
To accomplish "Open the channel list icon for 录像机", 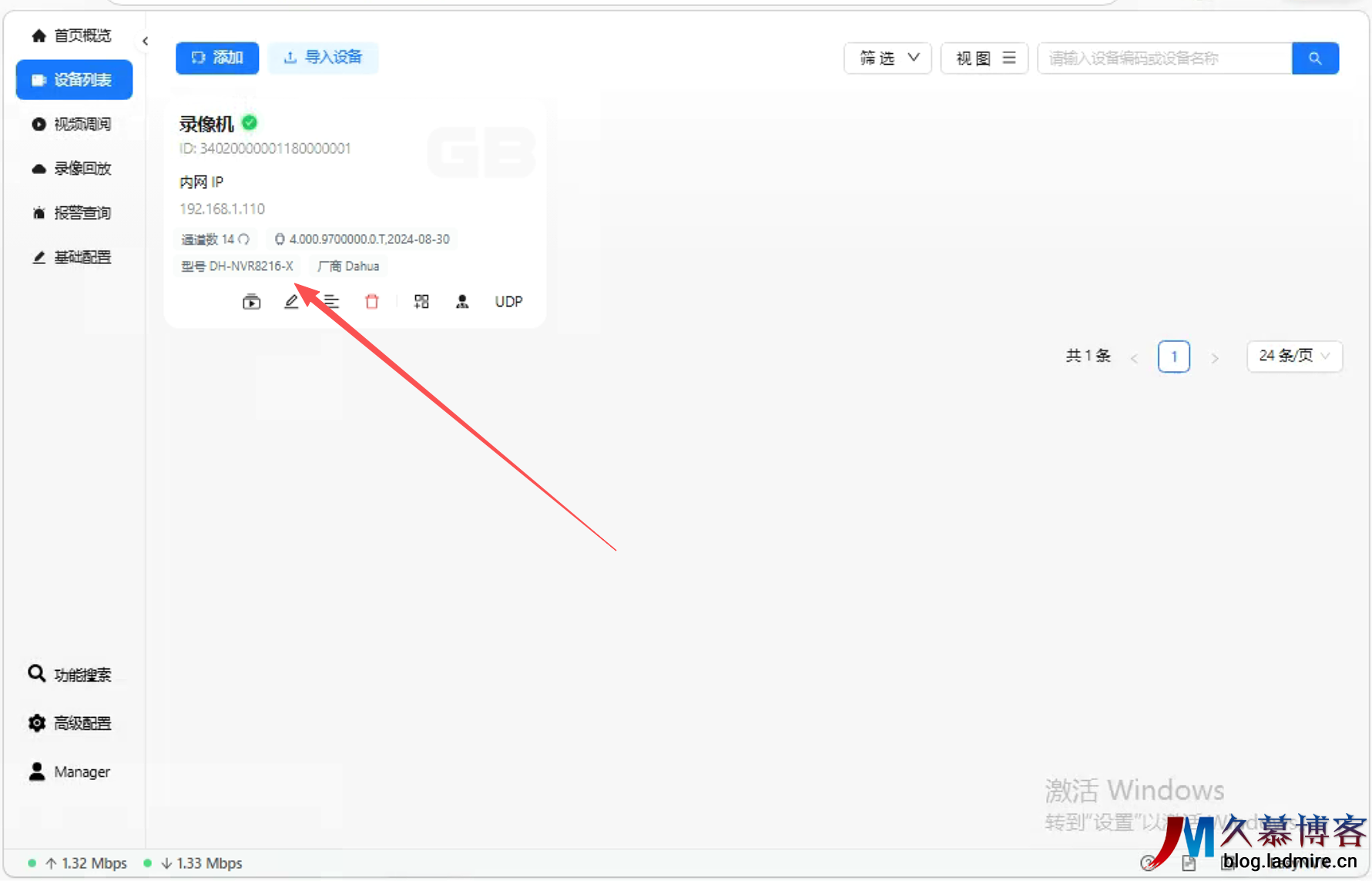I will 331,302.
